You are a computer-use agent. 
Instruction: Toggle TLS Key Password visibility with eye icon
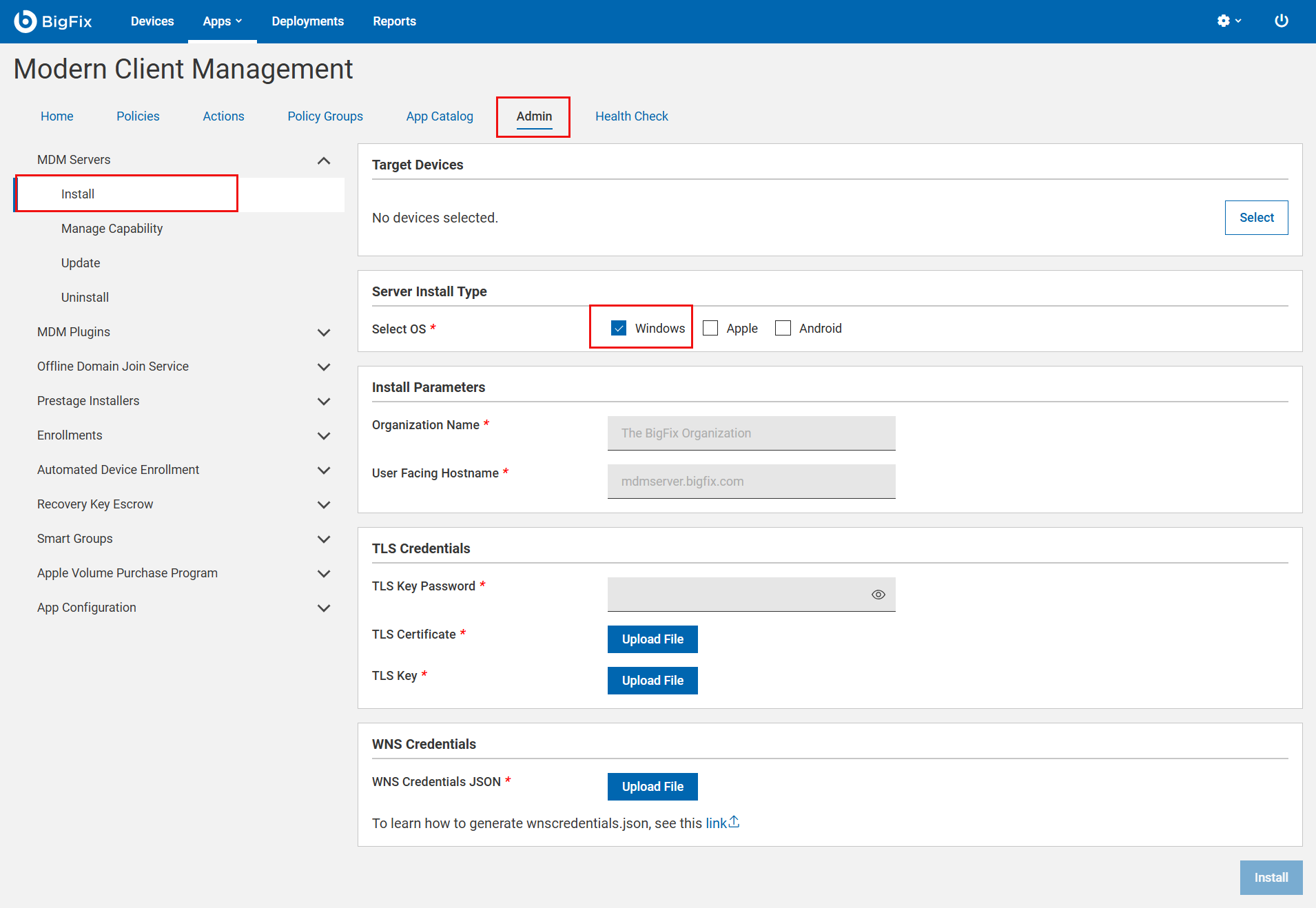(878, 594)
